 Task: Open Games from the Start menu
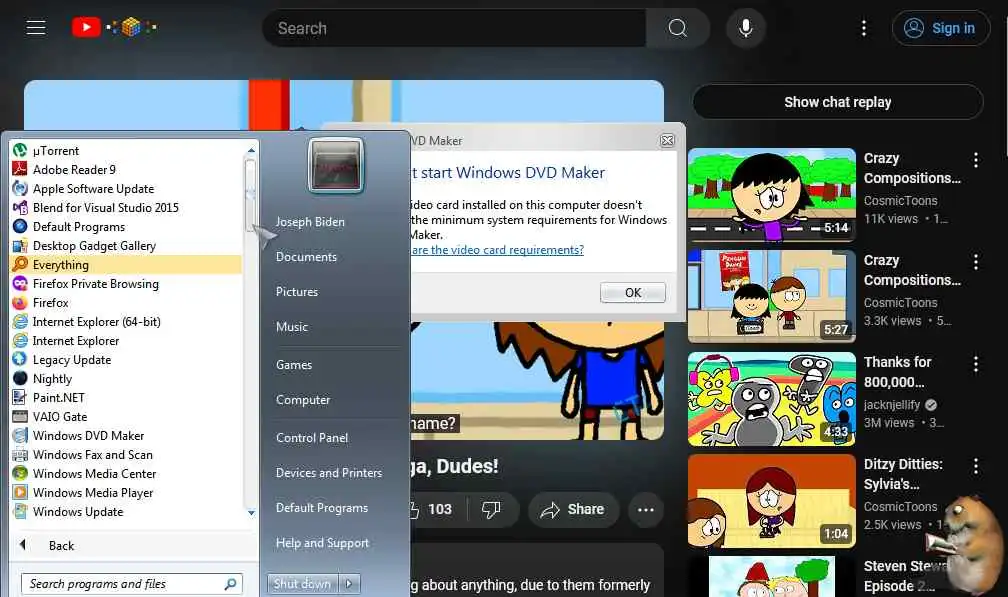coord(294,365)
